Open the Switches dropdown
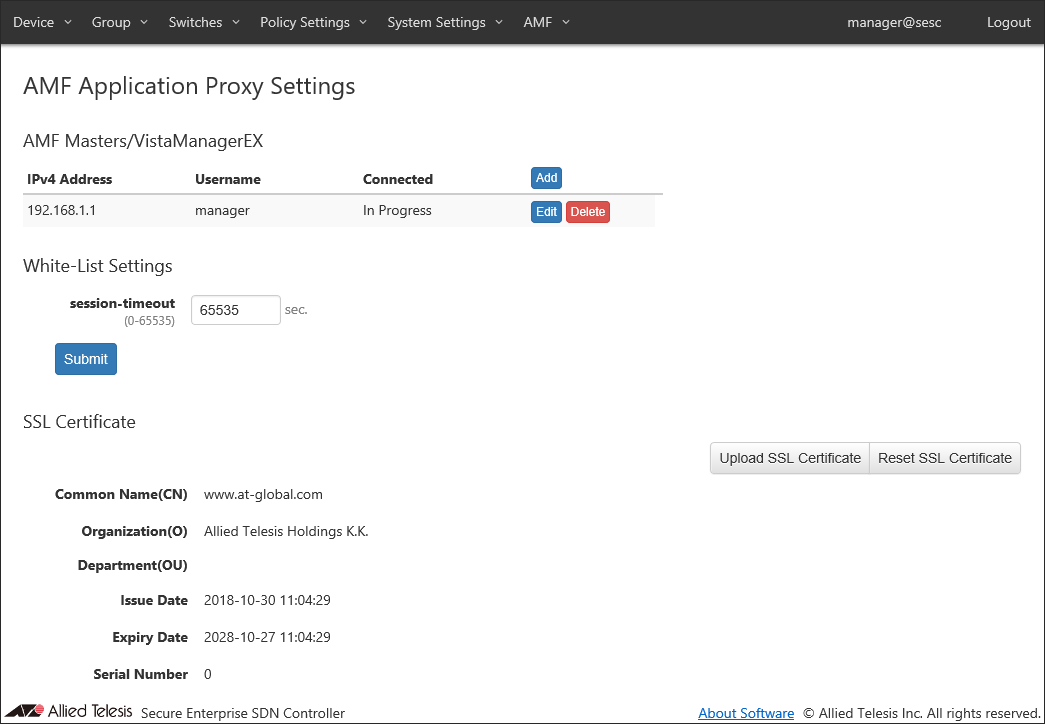1045x724 pixels. [204, 22]
